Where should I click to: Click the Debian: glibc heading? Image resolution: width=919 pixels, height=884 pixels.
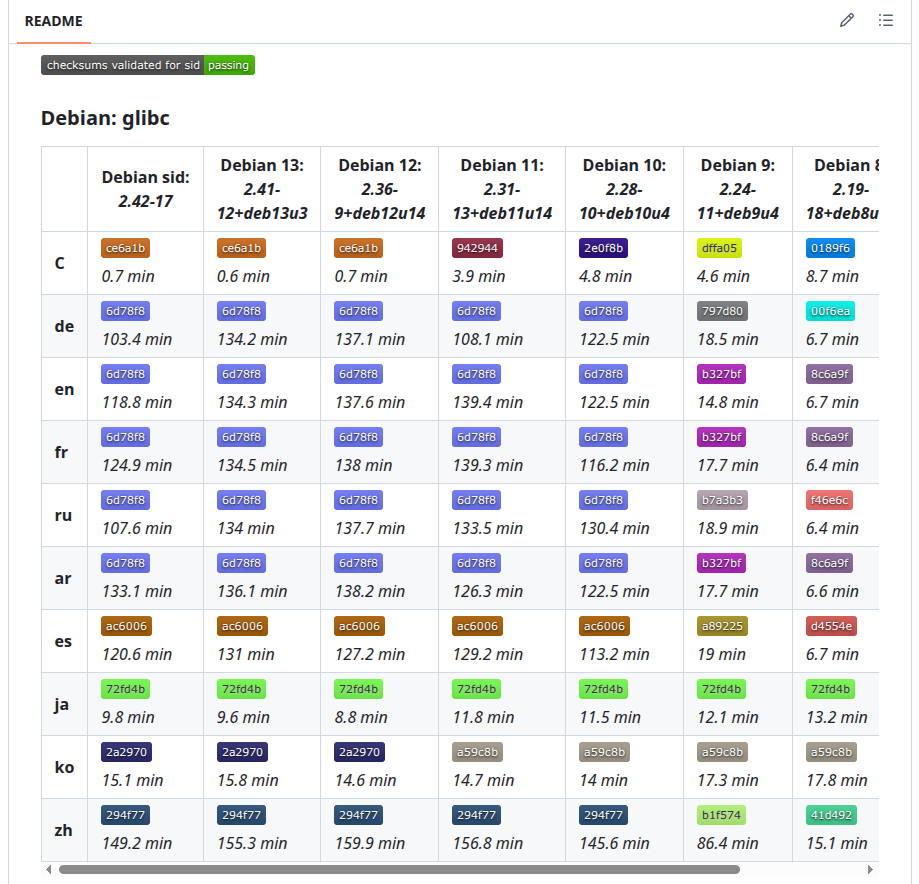[x=105, y=118]
